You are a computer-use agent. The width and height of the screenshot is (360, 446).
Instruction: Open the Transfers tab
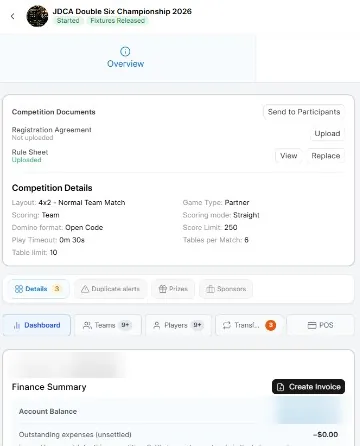(x=249, y=325)
